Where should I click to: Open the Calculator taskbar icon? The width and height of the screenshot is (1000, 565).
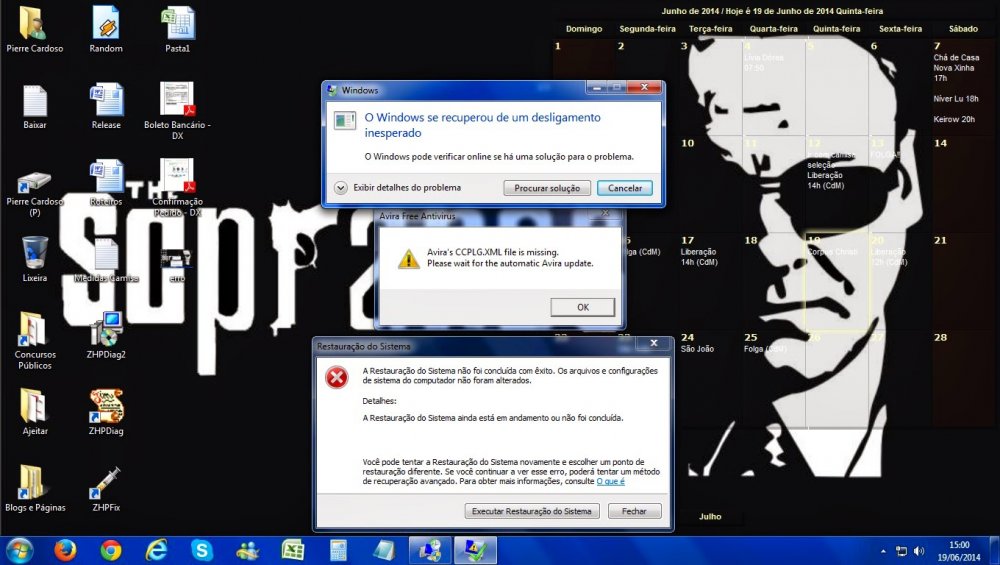[339, 550]
